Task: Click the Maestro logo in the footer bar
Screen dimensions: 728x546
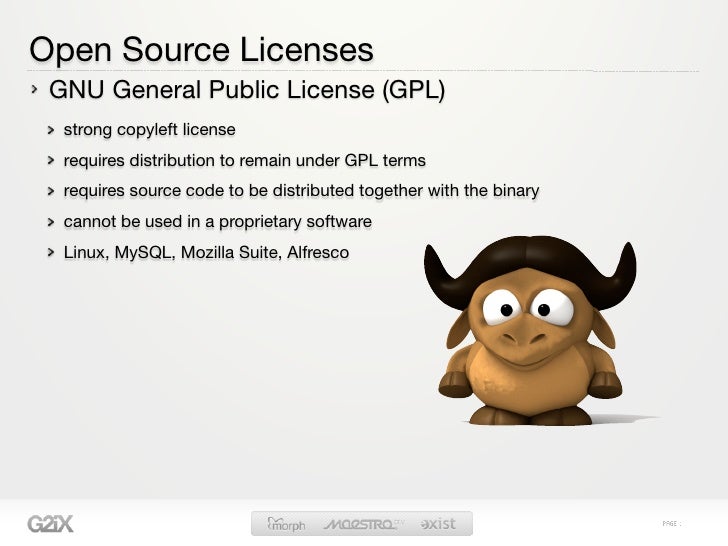Action: coord(362,524)
